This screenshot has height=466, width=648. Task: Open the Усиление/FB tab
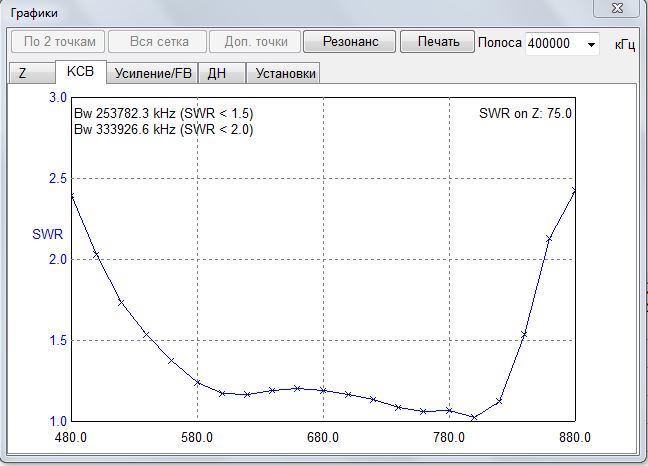tap(152, 74)
